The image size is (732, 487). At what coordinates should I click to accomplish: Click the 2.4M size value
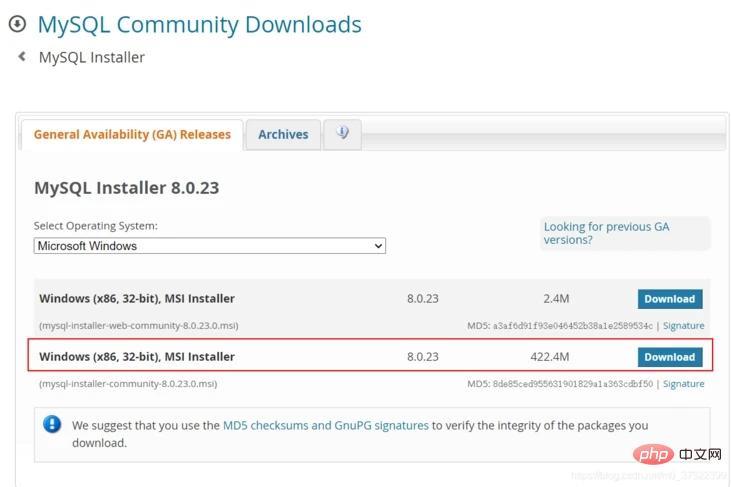[556, 299]
